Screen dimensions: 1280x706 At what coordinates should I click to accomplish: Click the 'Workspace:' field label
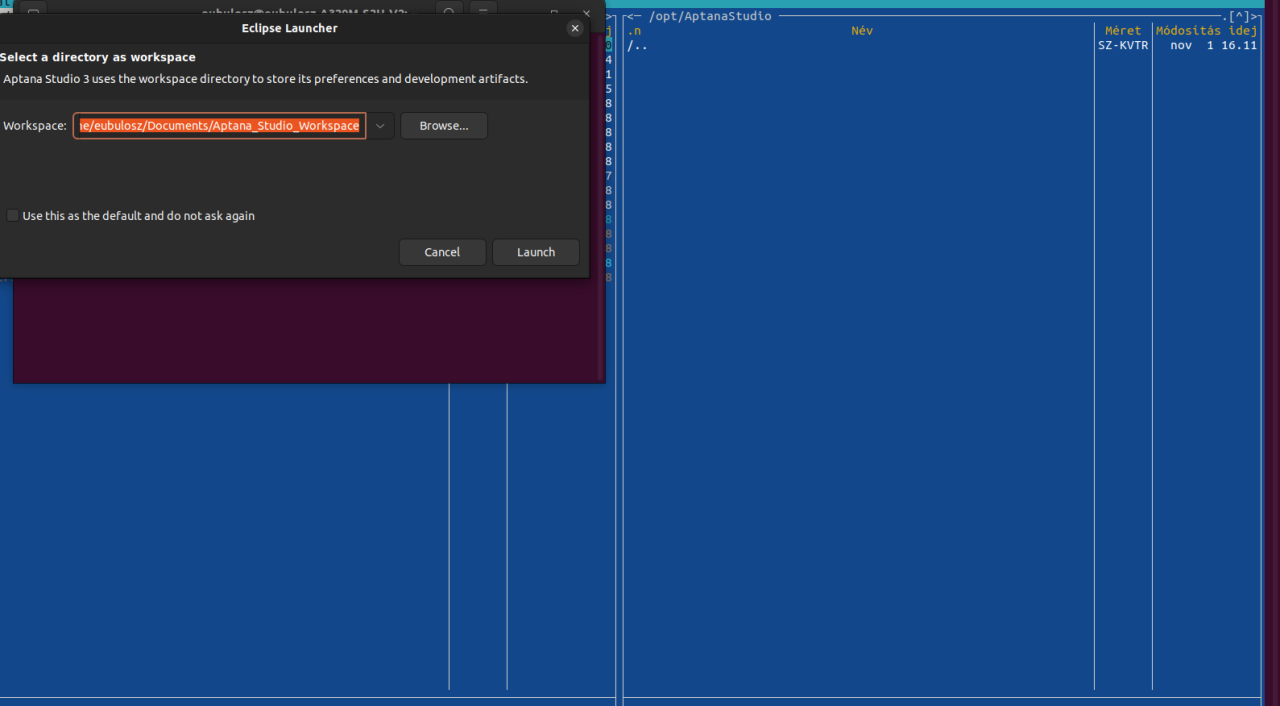click(35, 126)
